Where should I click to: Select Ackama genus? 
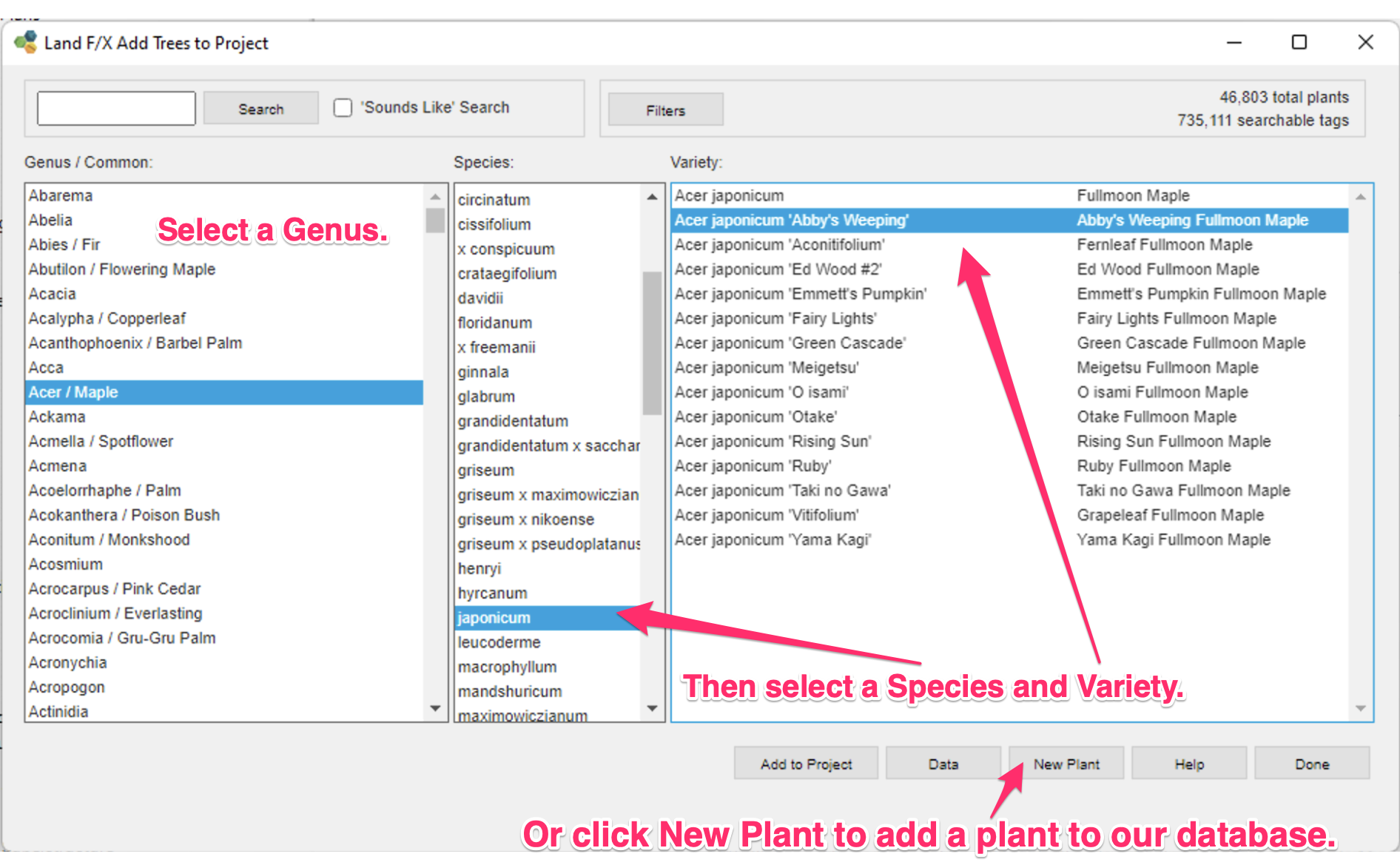224,417
